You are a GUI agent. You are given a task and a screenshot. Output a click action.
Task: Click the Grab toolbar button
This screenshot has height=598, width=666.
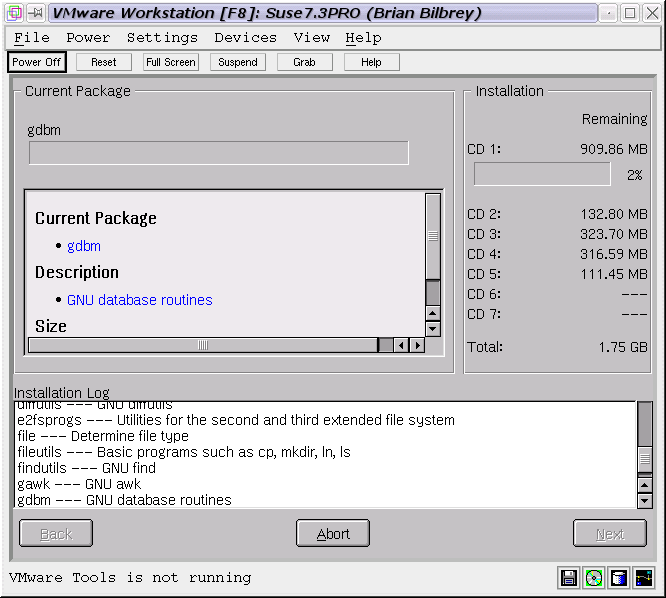tap(304, 62)
